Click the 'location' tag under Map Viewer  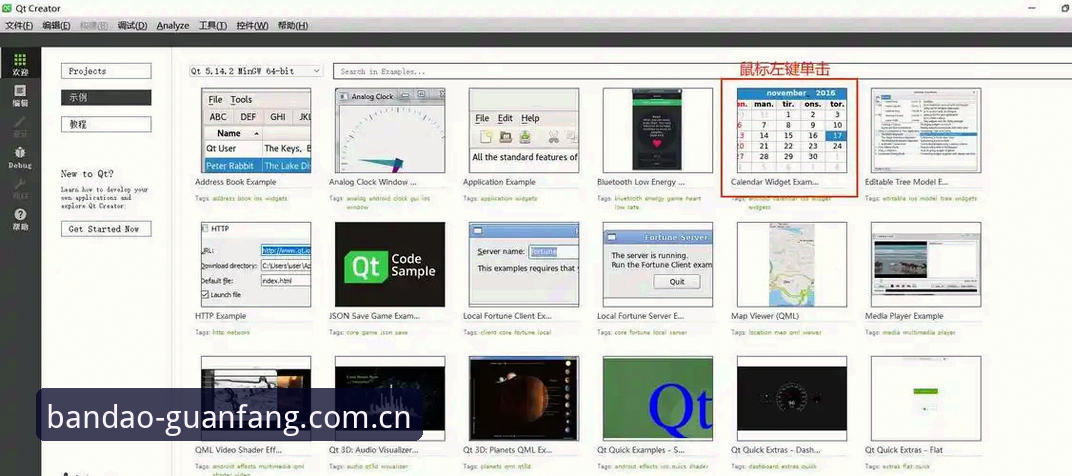[760, 332]
